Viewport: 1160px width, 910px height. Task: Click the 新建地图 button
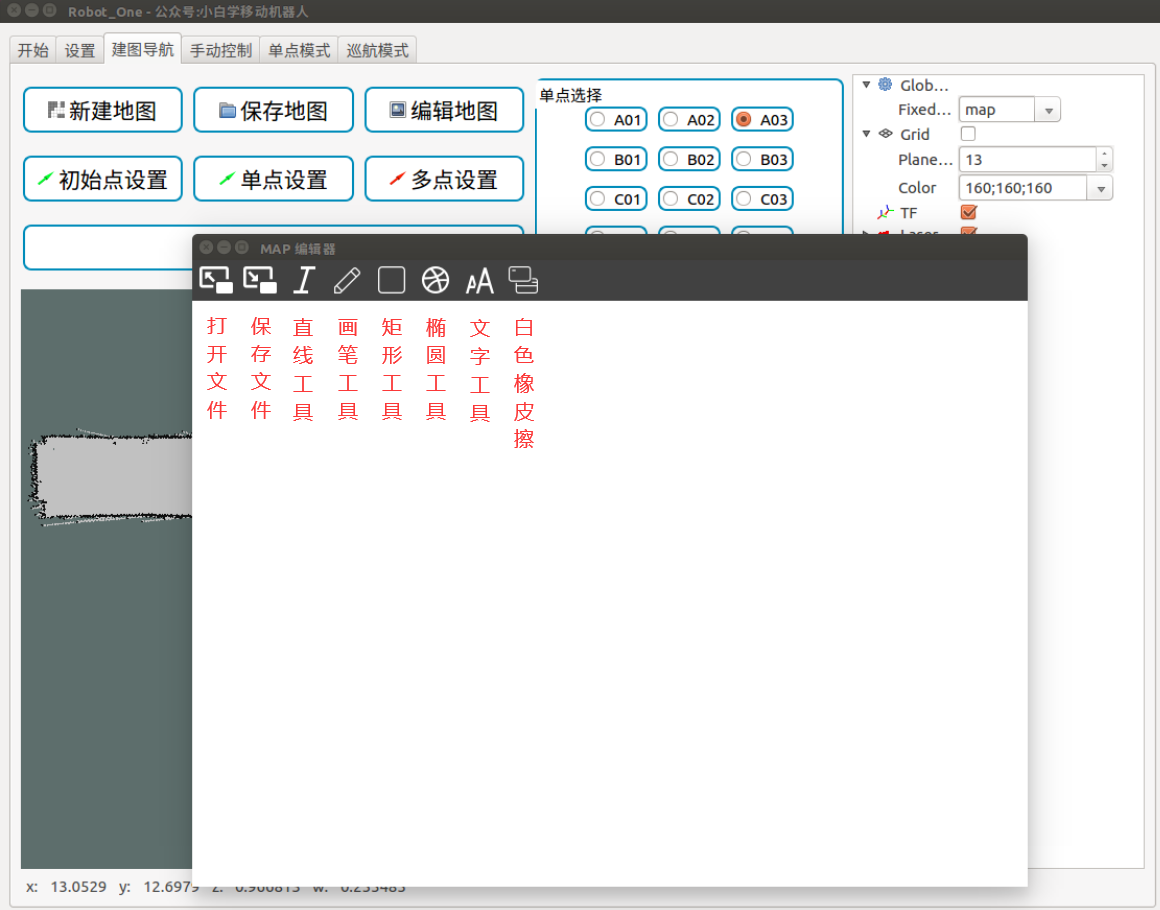(x=103, y=110)
